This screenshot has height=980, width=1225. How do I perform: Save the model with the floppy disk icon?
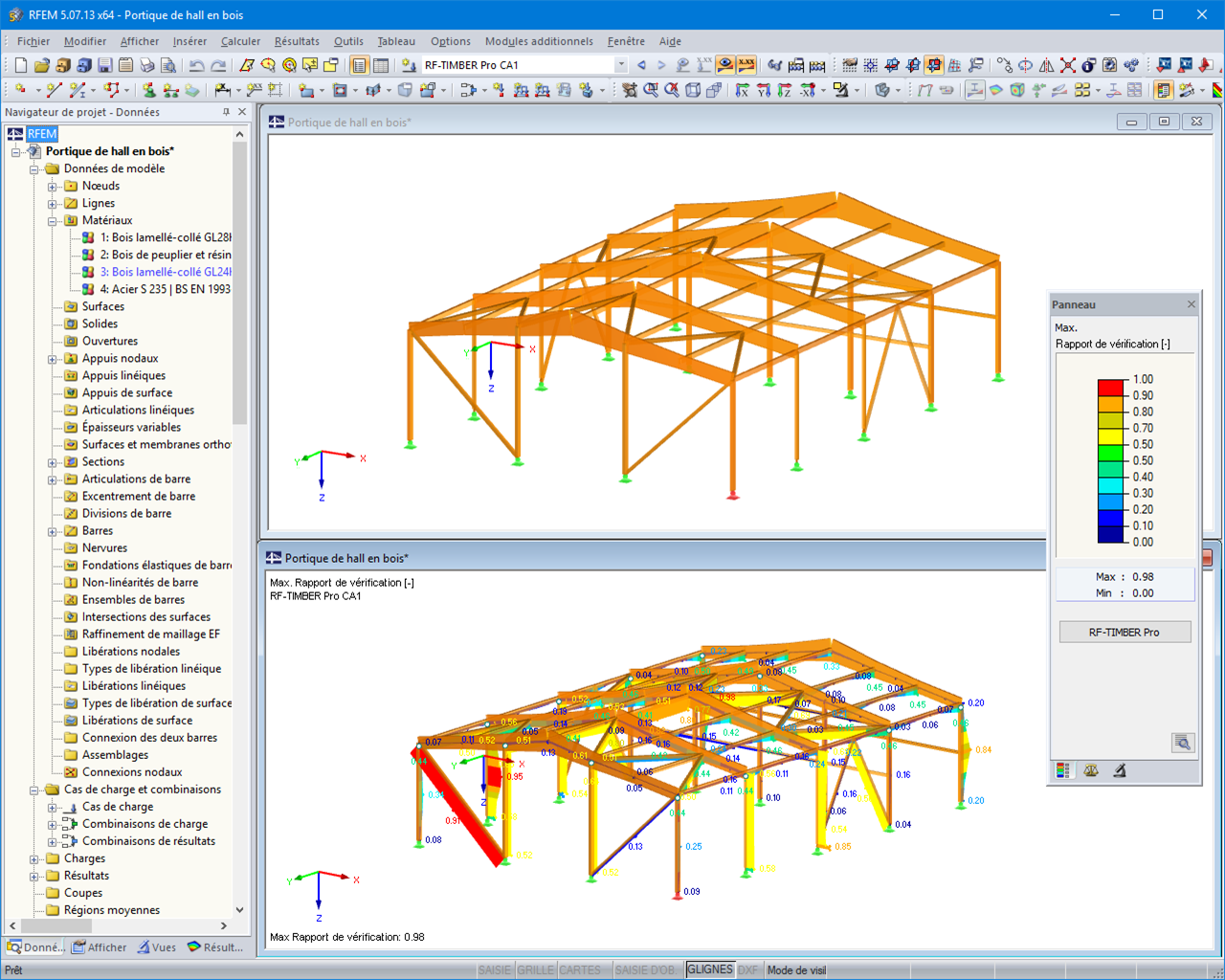tap(104, 65)
